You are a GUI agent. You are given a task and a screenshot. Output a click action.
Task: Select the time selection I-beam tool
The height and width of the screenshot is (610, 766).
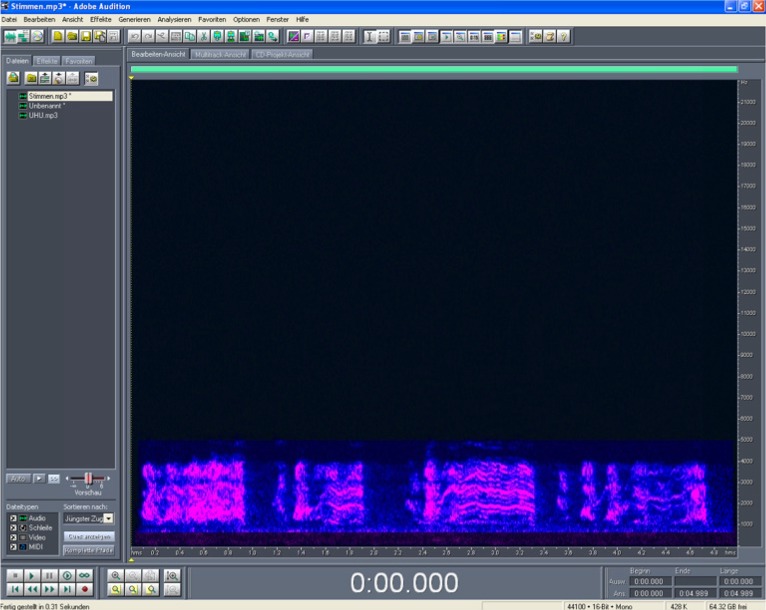point(370,37)
